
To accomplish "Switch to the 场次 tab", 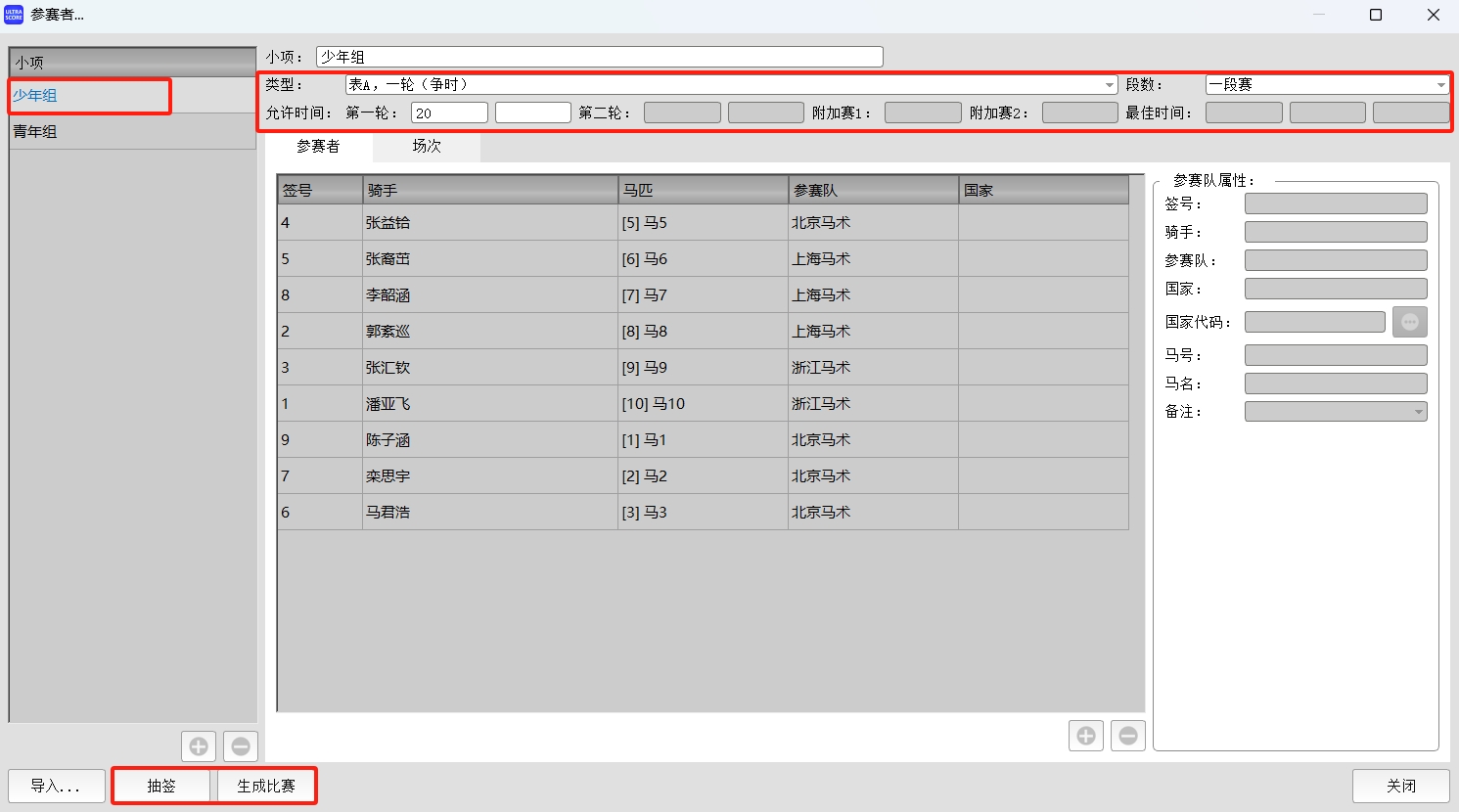I will pos(428,147).
